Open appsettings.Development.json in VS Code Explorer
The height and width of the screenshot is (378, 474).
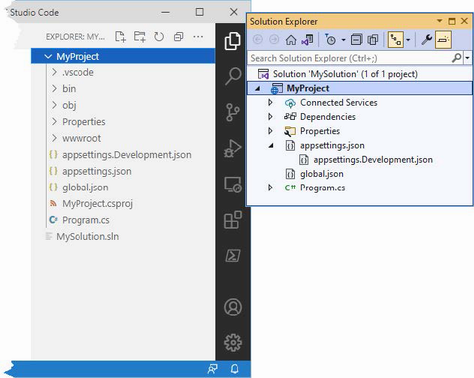click(127, 155)
